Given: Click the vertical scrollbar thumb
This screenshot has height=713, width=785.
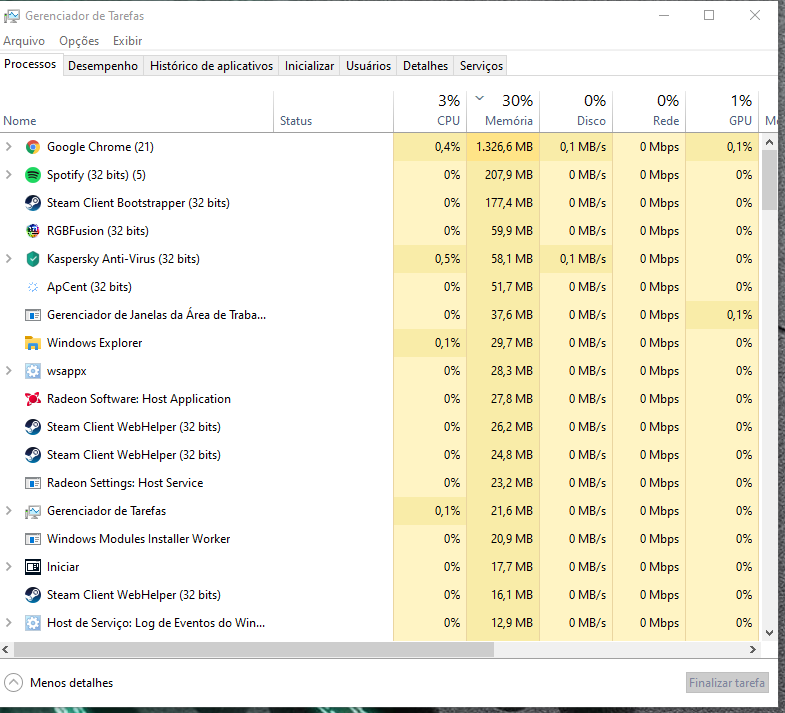Looking at the screenshot, I should tap(769, 180).
